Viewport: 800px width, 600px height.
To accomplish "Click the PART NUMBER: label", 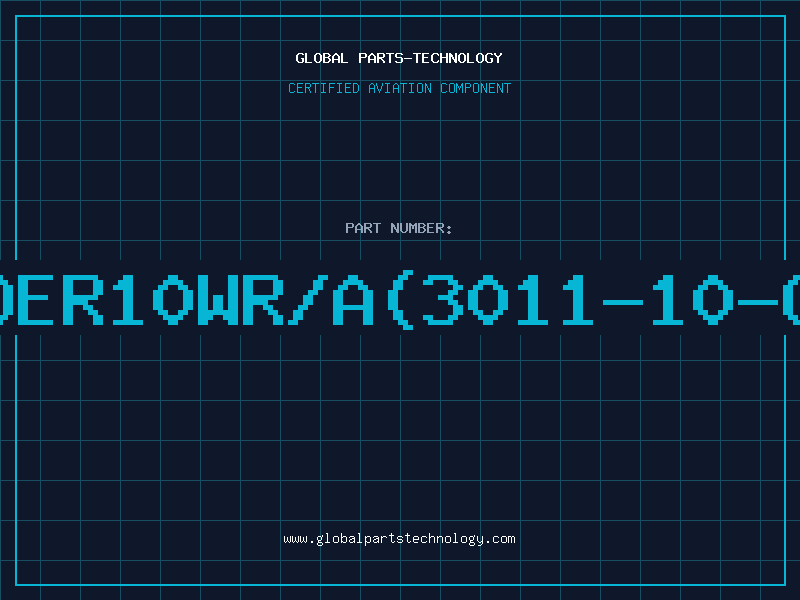I will [399, 228].
